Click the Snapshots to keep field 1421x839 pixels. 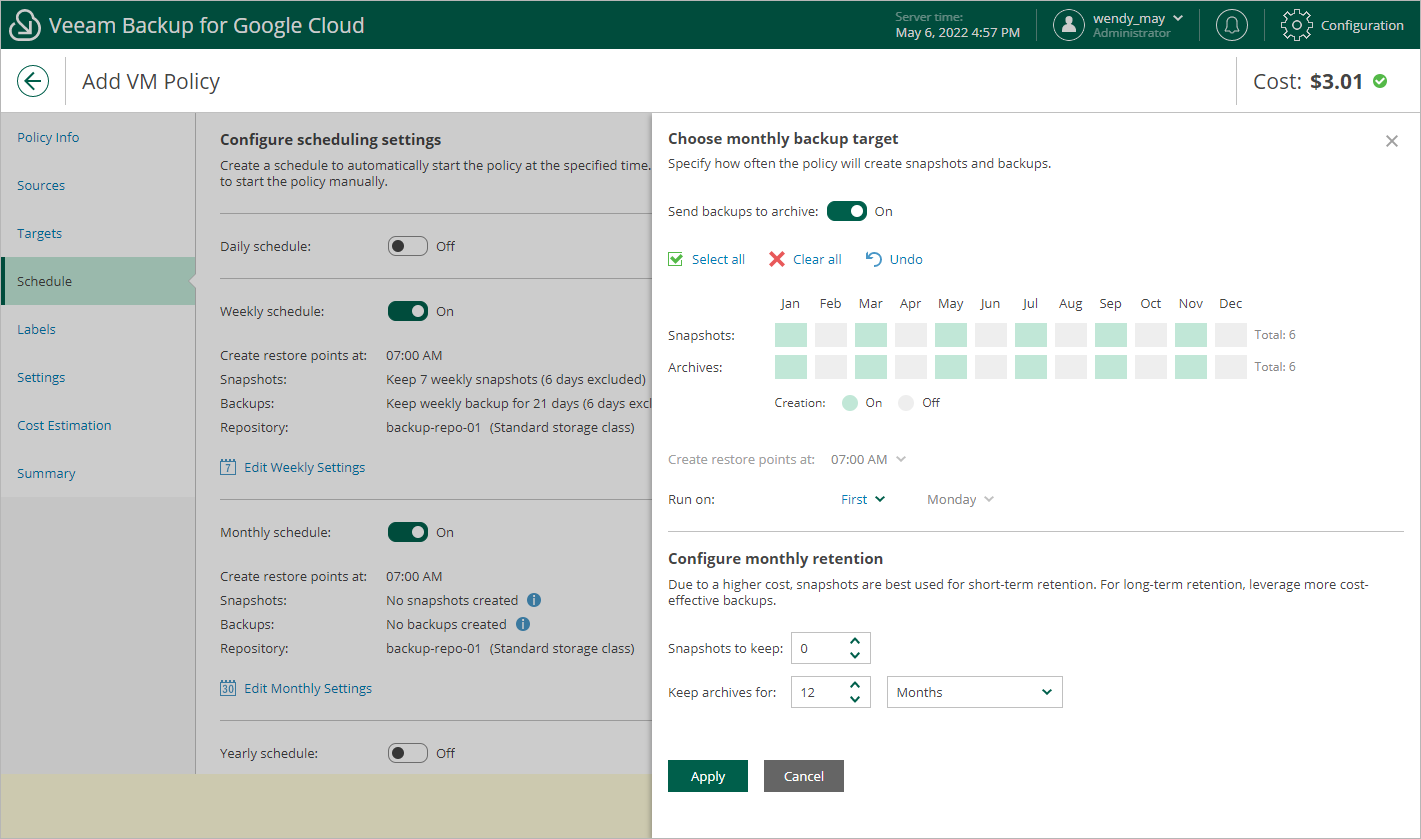tap(831, 648)
